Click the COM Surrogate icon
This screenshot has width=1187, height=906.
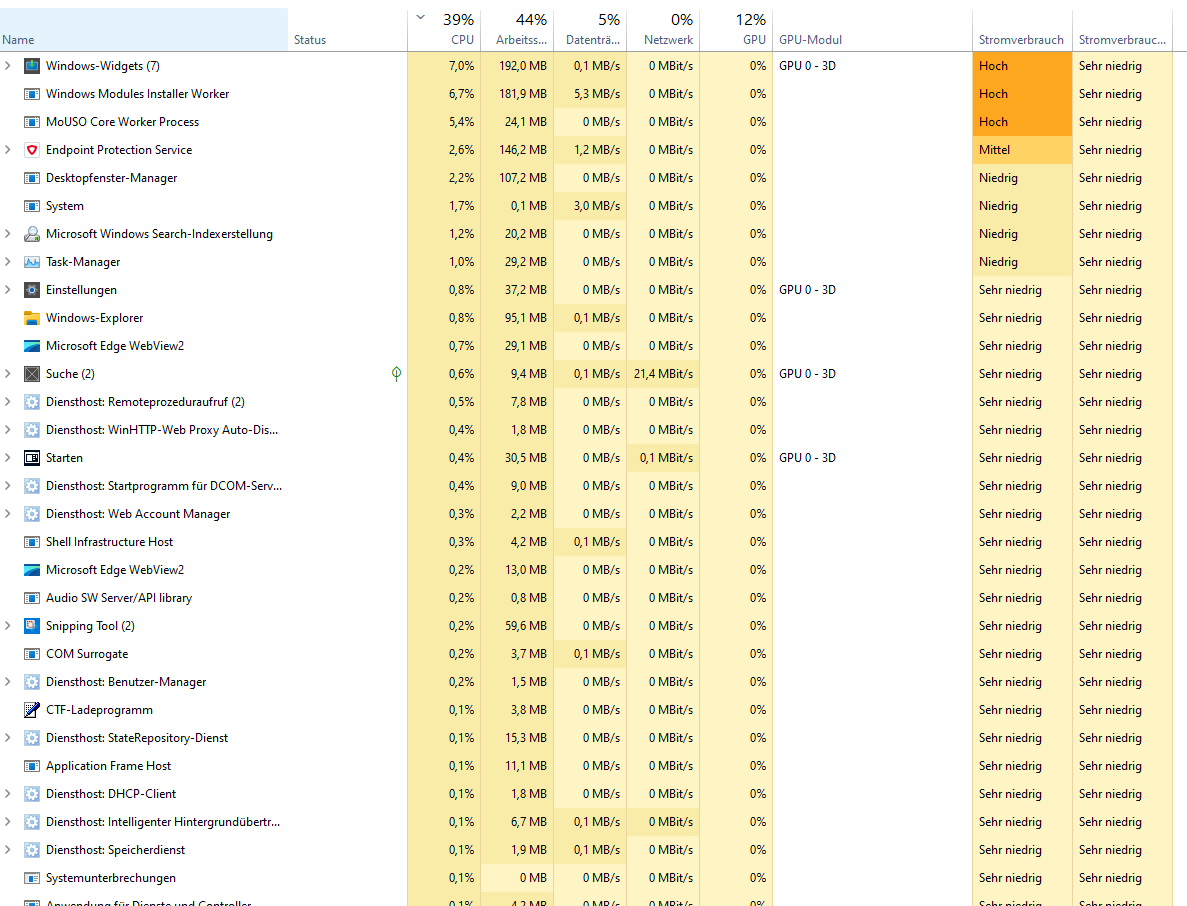click(x=32, y=654)
